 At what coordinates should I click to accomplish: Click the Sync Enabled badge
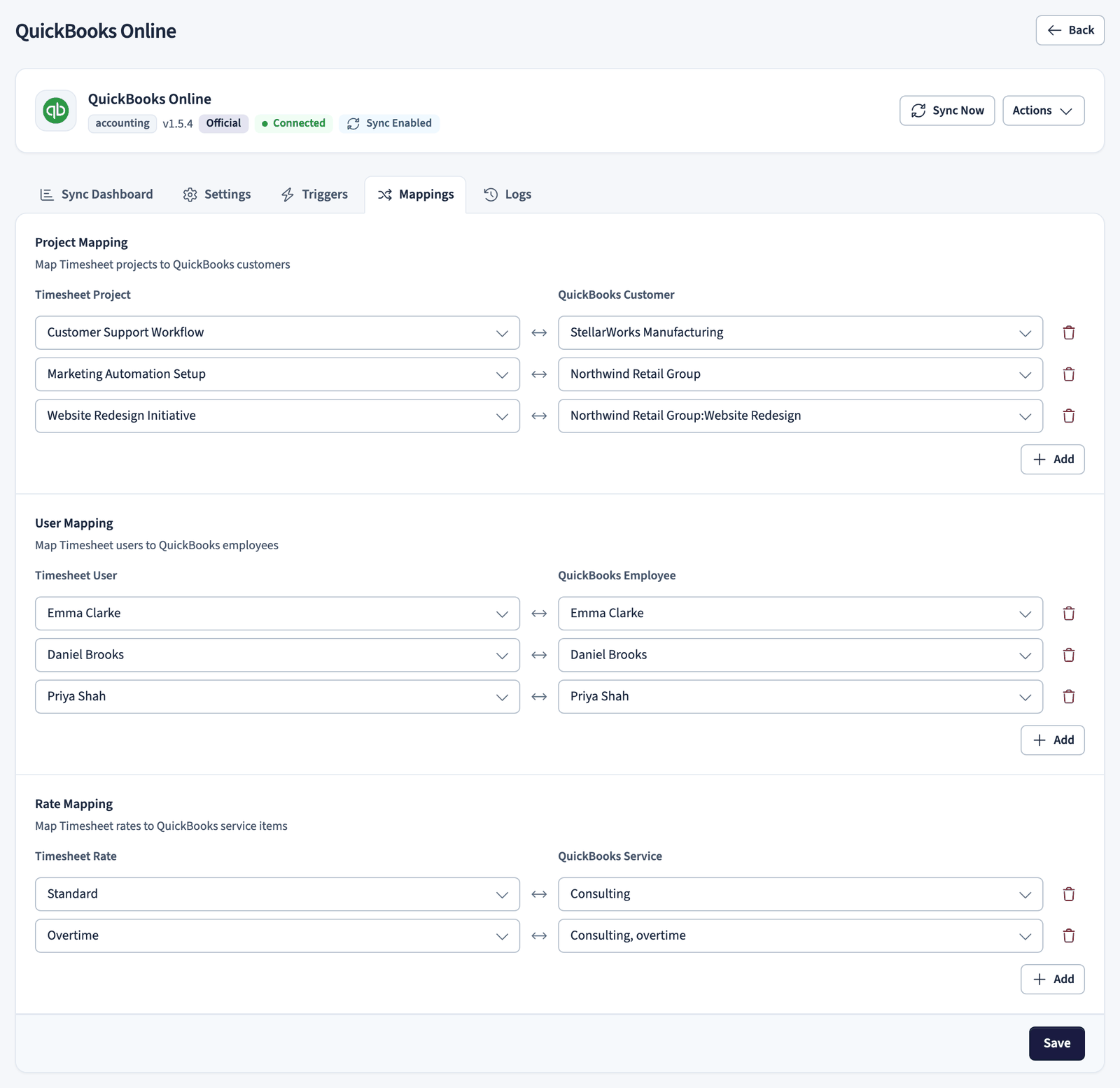coord(389,123)
